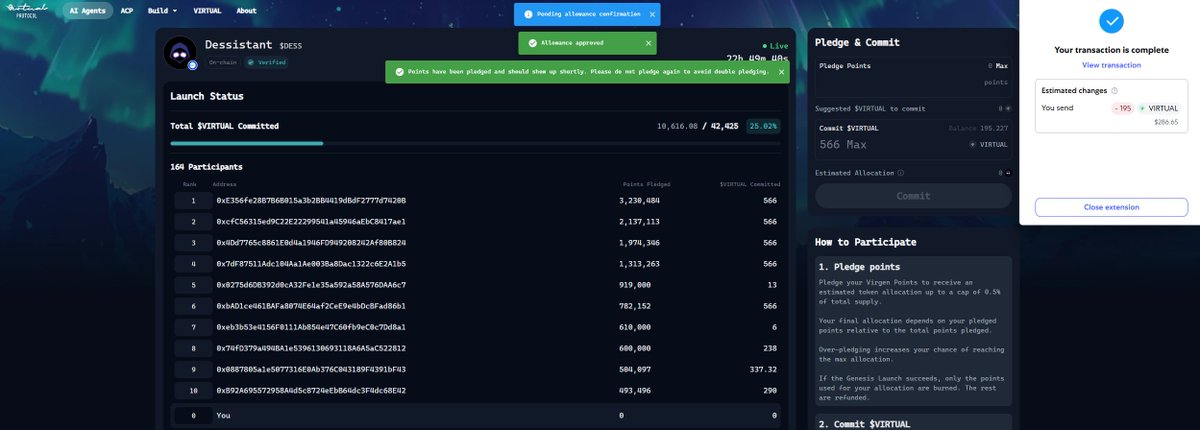The width and height of the screenshot is (1200, 430).
Task: Click the VIRTUAL token badge in wallet
Action: coord(1160,108)
